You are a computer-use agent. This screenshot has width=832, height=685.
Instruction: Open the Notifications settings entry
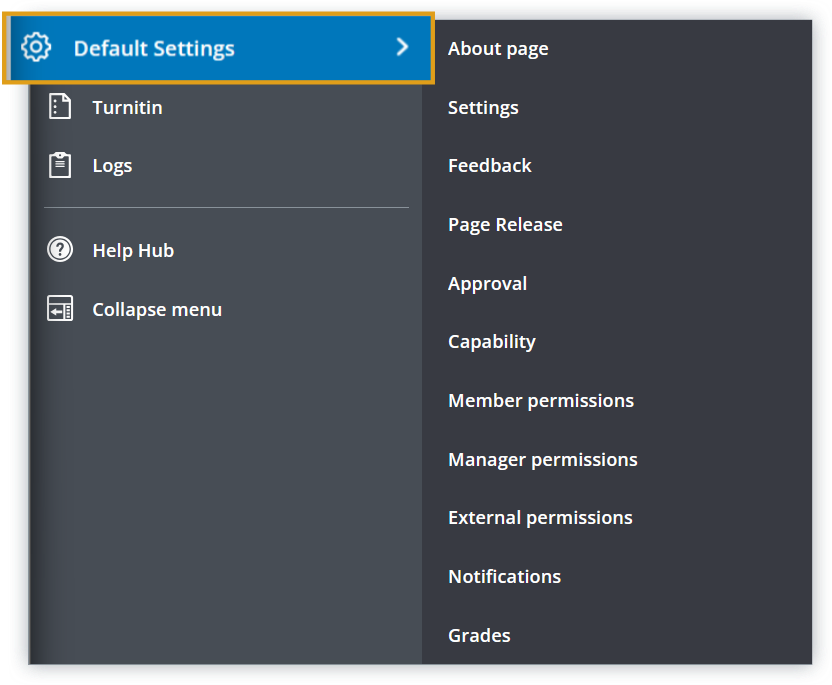point(504,577)
